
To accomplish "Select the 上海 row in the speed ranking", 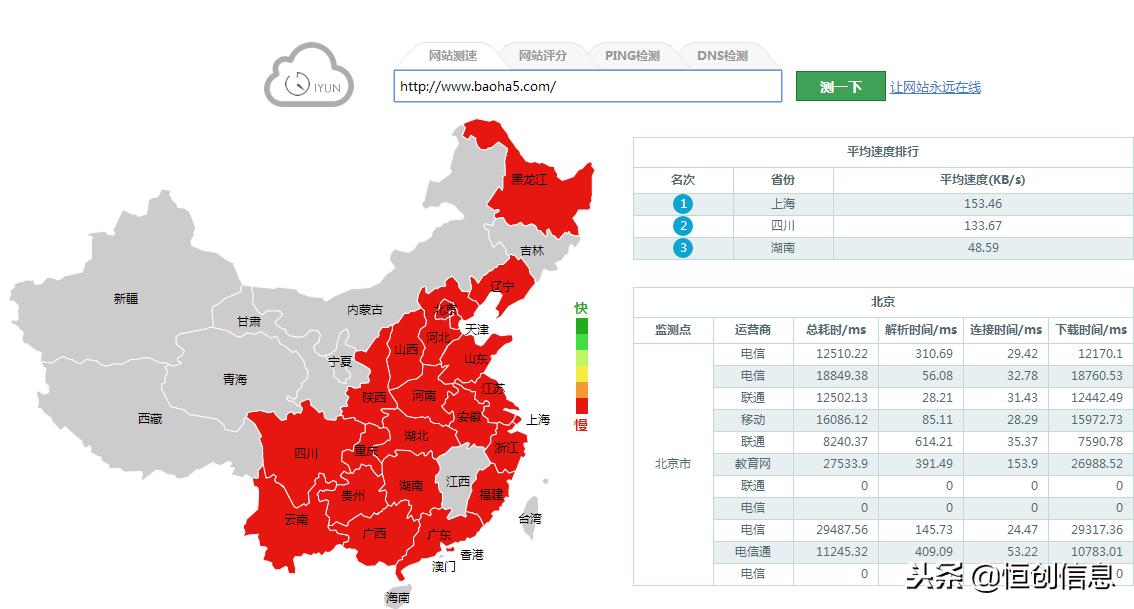I will 783,203.
